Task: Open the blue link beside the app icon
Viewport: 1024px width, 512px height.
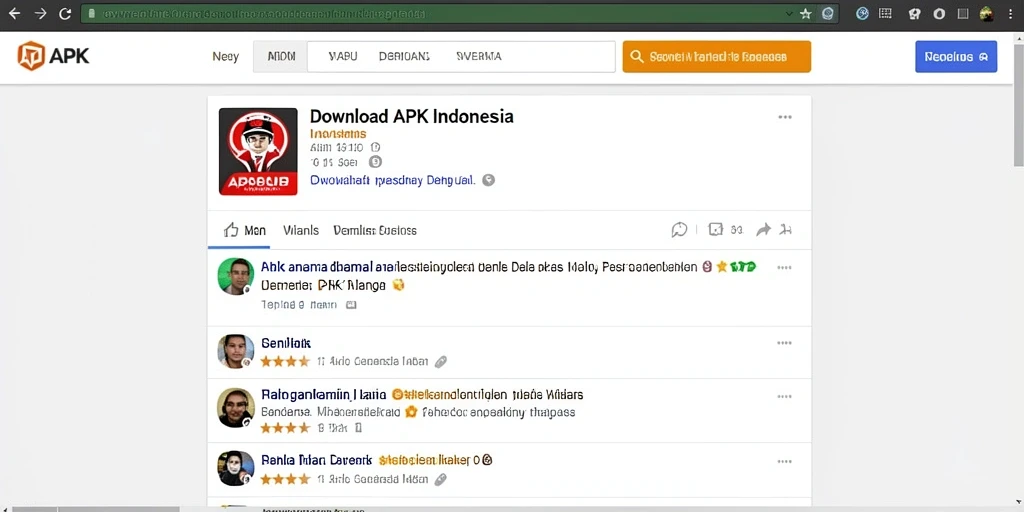Action: coord(392,180)
